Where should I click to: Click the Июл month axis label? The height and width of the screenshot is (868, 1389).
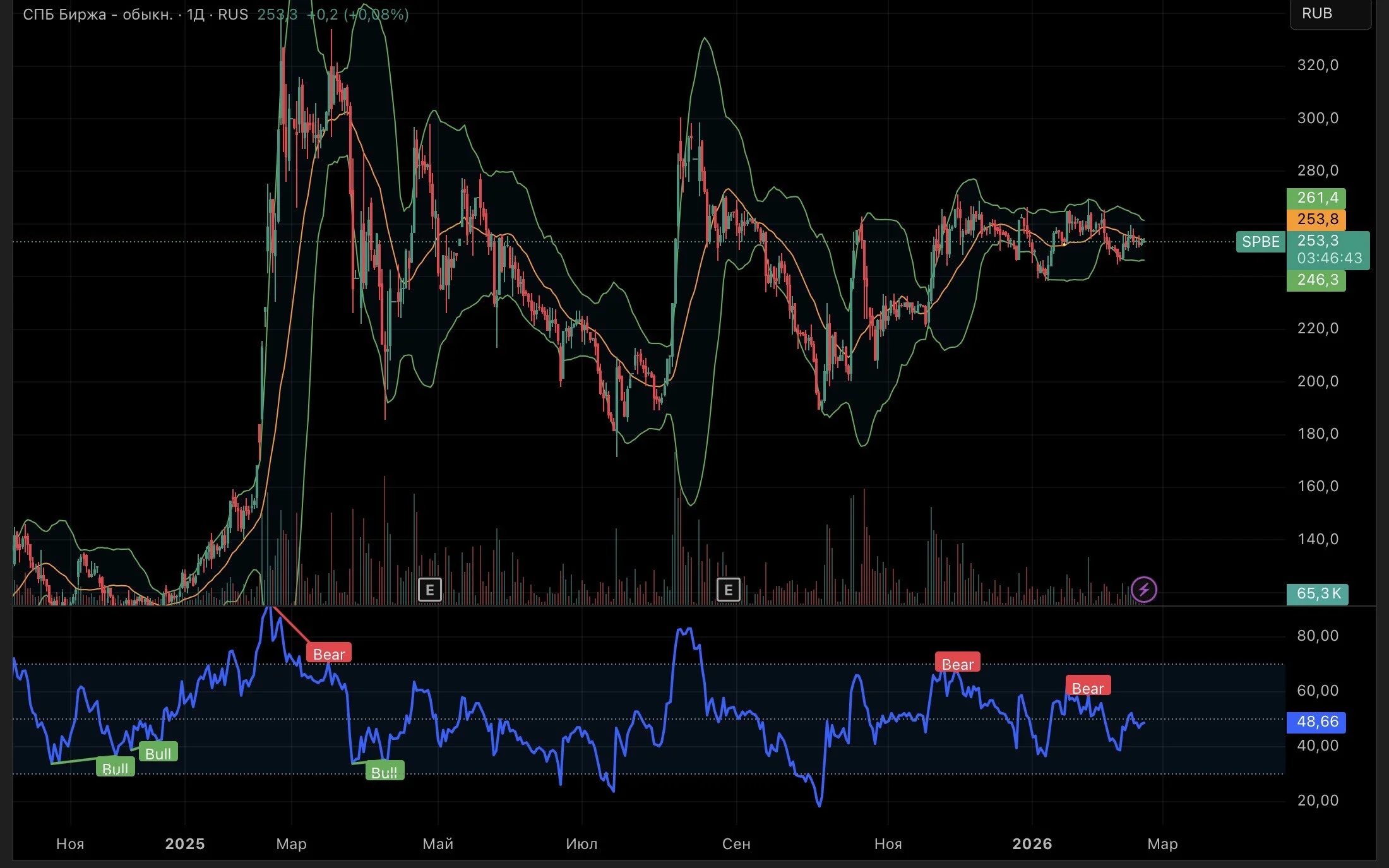coord(581,844)
